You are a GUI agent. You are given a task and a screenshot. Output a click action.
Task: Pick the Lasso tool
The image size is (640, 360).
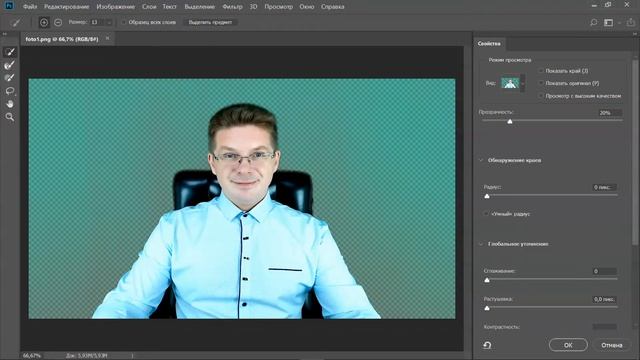pyautogui.click(x=10, y=91)
